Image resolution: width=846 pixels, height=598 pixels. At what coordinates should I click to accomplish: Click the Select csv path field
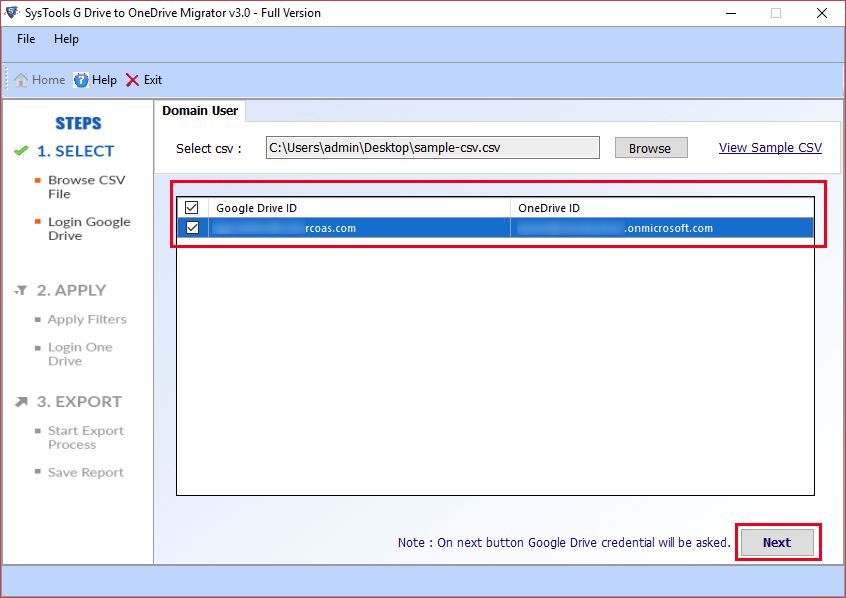(x=433, y=147)
